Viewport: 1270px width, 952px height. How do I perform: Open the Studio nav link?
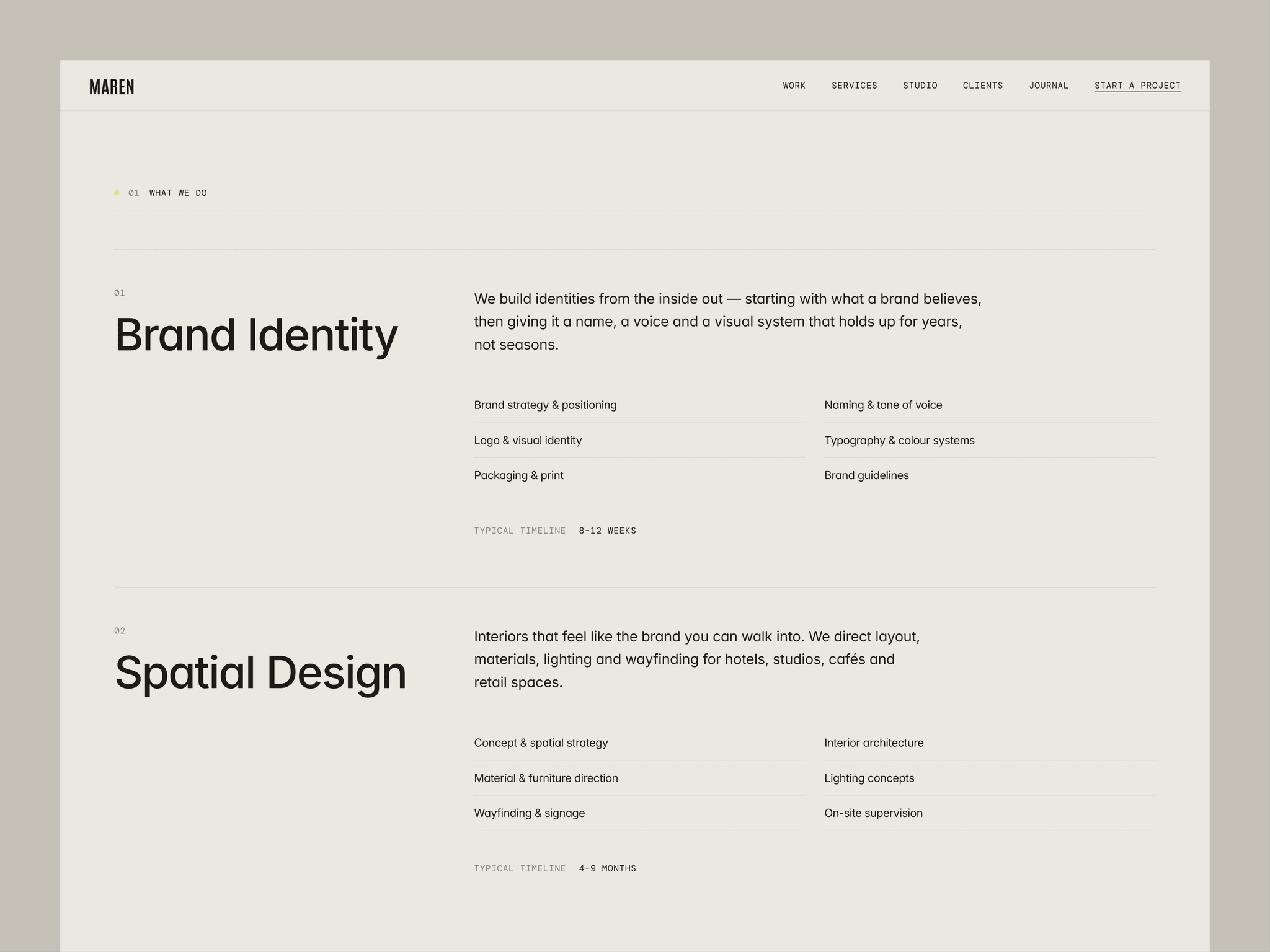920,86
